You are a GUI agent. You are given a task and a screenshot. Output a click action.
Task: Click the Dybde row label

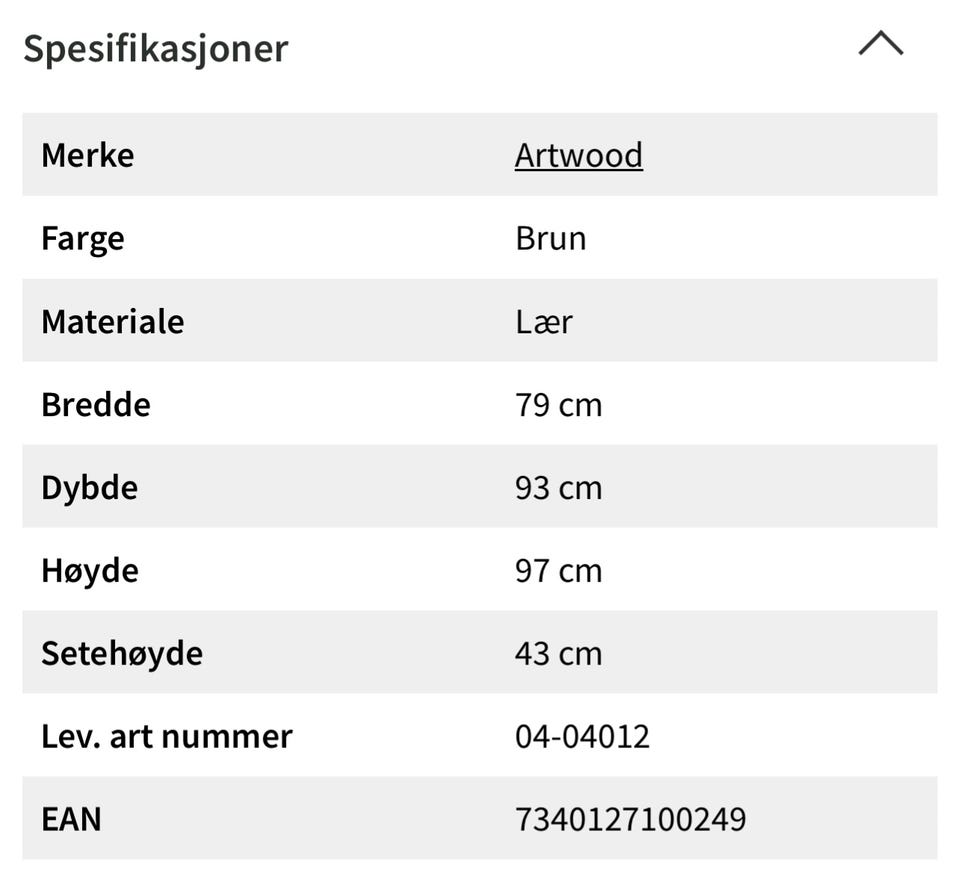tap(89, 489)
